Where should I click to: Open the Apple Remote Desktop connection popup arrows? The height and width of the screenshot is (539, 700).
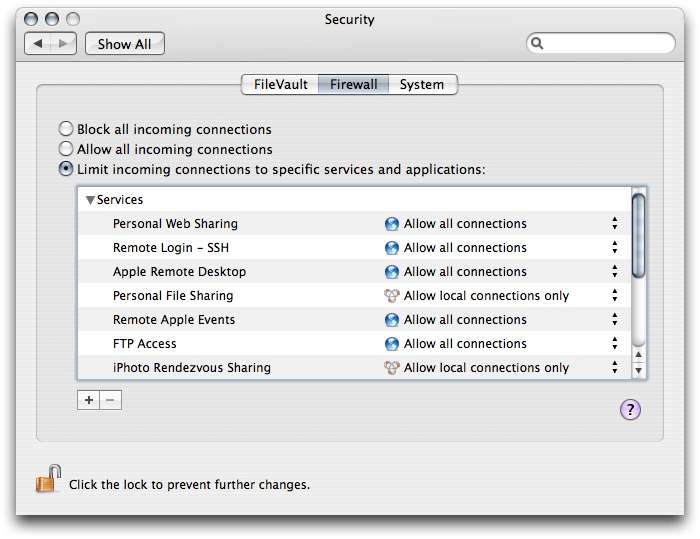click(615, 272)
